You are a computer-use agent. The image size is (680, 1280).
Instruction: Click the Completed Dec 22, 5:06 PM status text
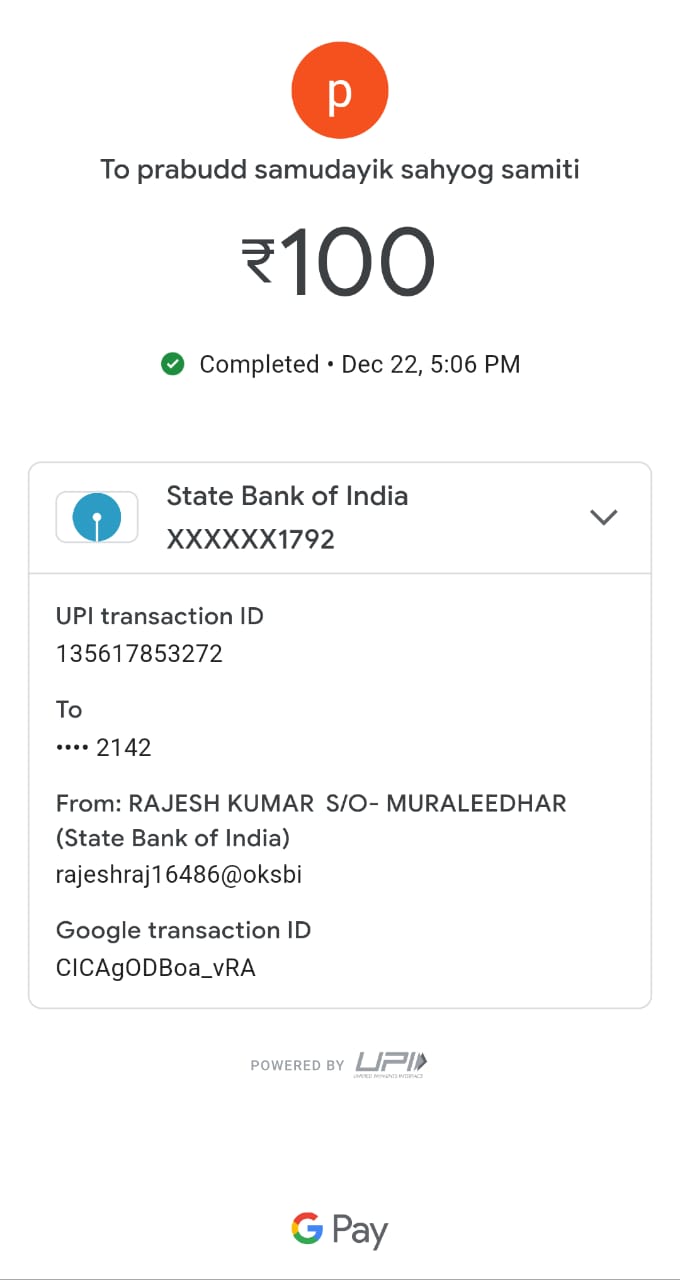click(360, 364)
